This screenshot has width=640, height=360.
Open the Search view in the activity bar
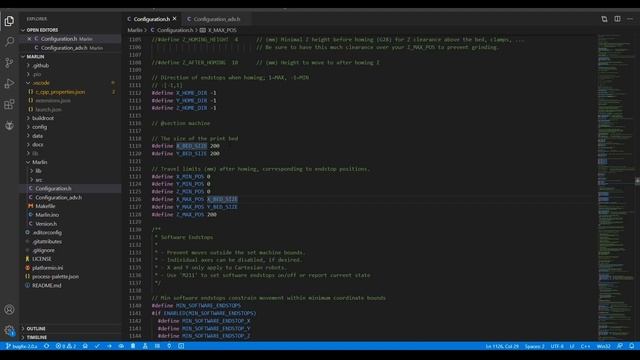[9, 41]
